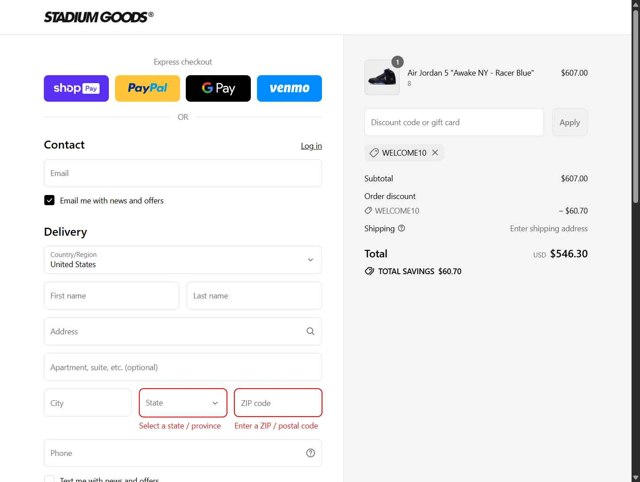Click the ZIP code field

pos(278,403)
